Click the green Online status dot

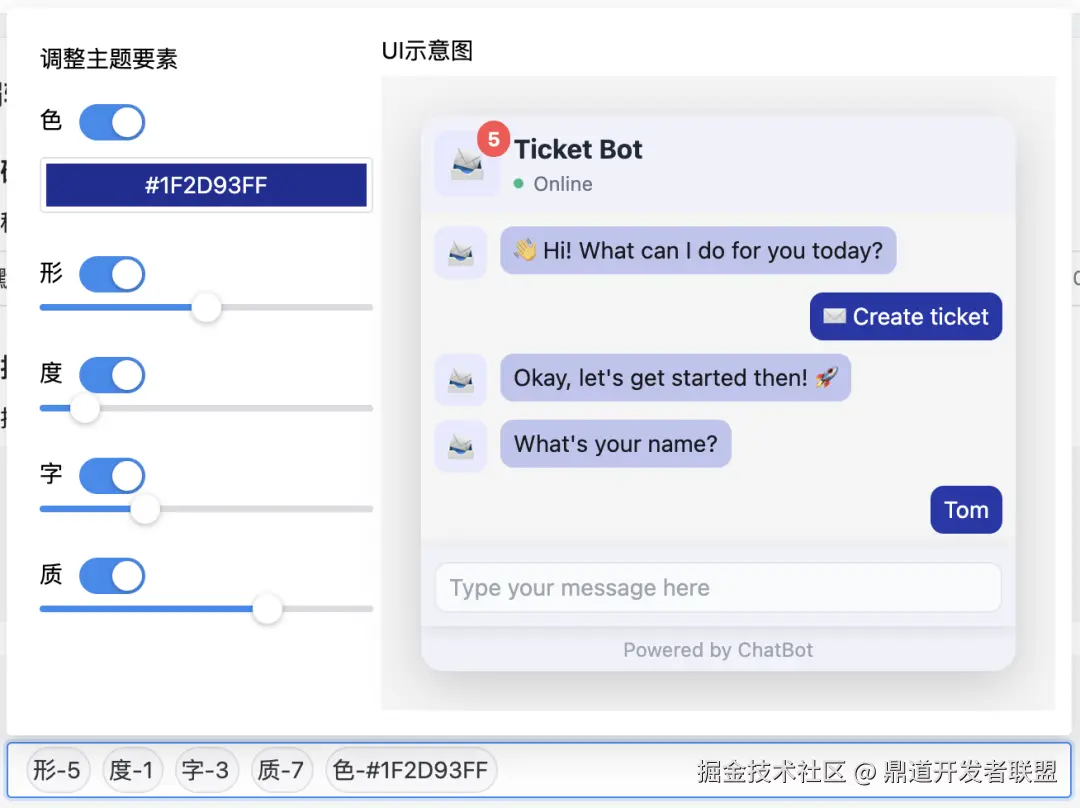[x=519, y=184]
